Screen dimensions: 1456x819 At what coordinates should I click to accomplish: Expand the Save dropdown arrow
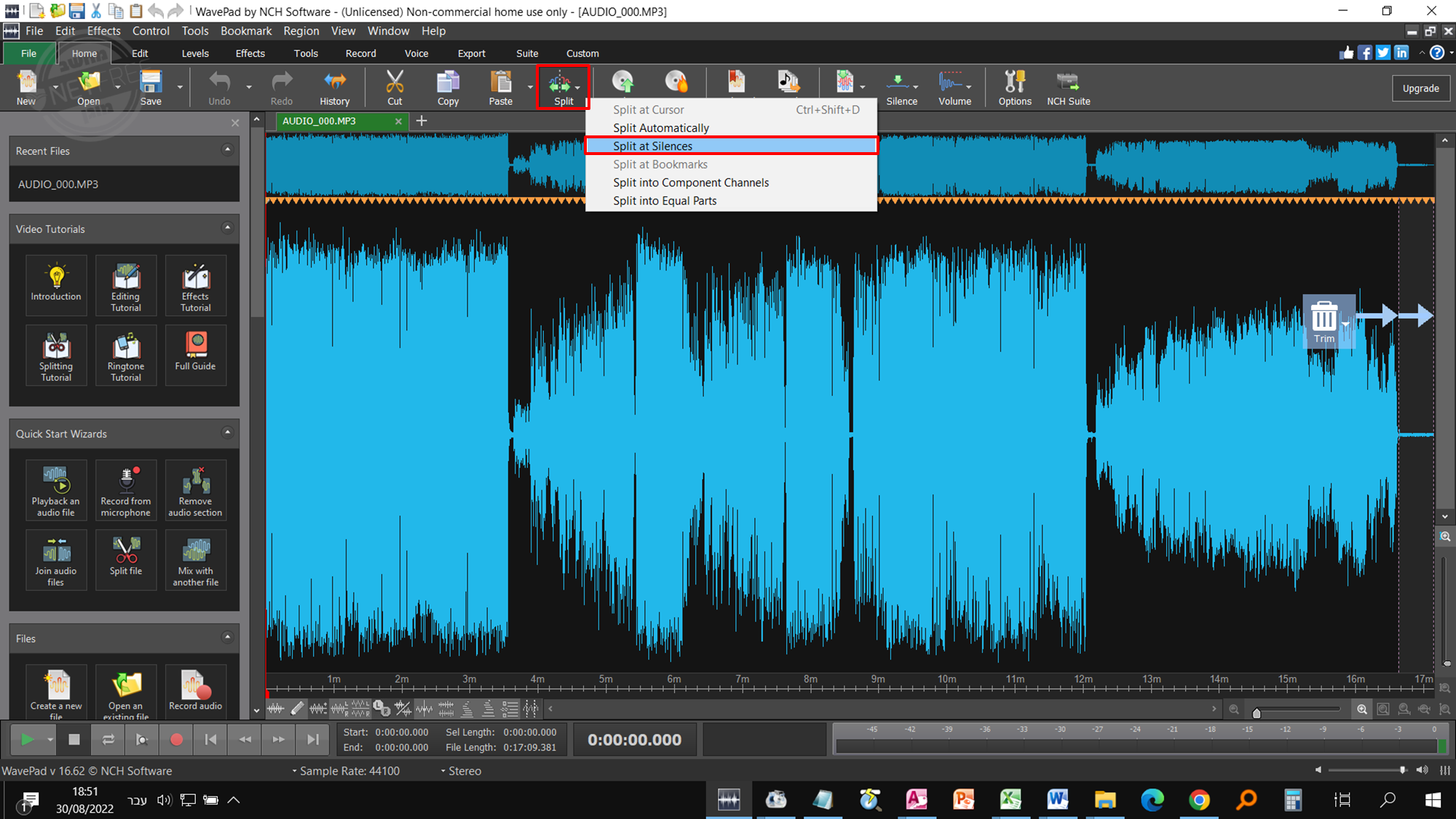(180, 87)
